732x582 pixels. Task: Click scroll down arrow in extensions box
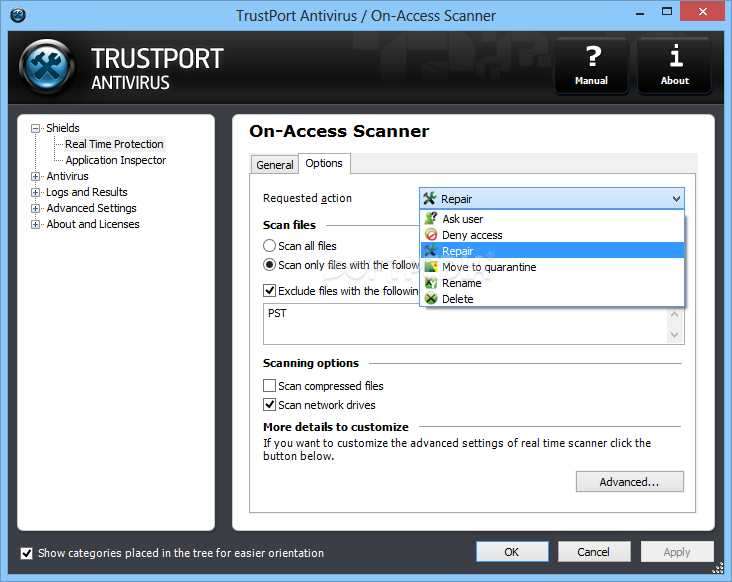coord(675,335)
